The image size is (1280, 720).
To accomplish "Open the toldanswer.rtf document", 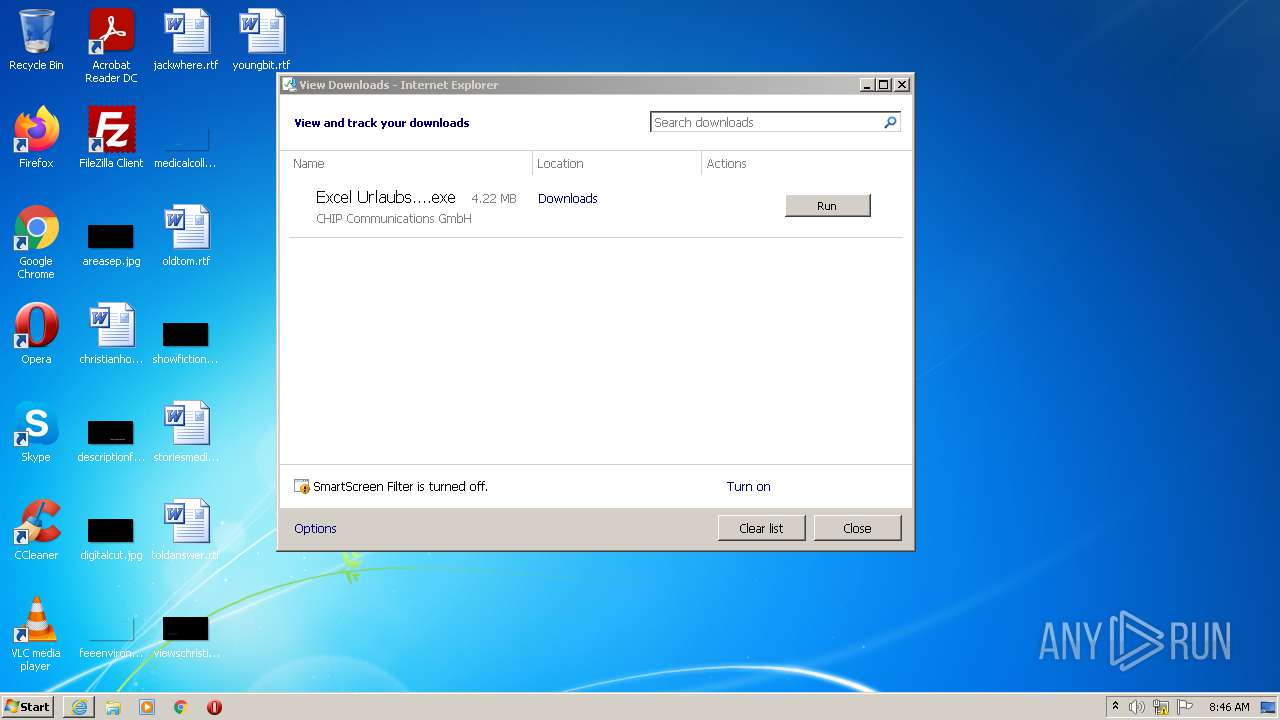I will [x=186, y=530].
